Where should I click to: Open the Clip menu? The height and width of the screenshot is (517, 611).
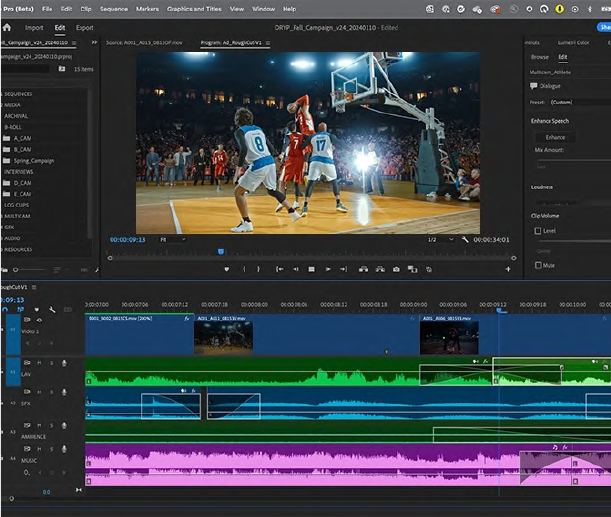pos(86,9)
